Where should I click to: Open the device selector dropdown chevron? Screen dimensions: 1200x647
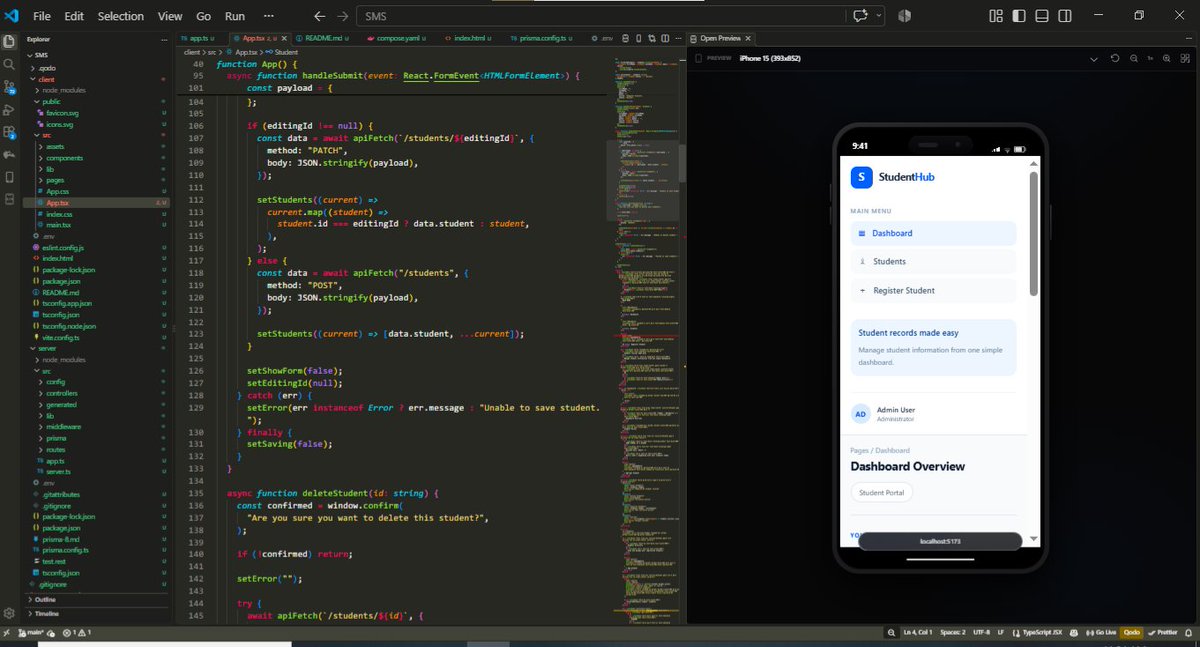click(1093, 58)
